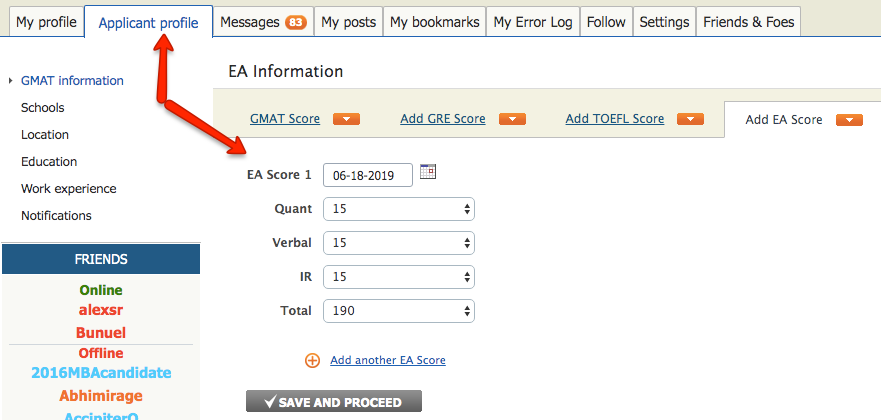Click orange arrow beside Add GRE Score
The height and width of the screenshot is (420, 881).
512,119
